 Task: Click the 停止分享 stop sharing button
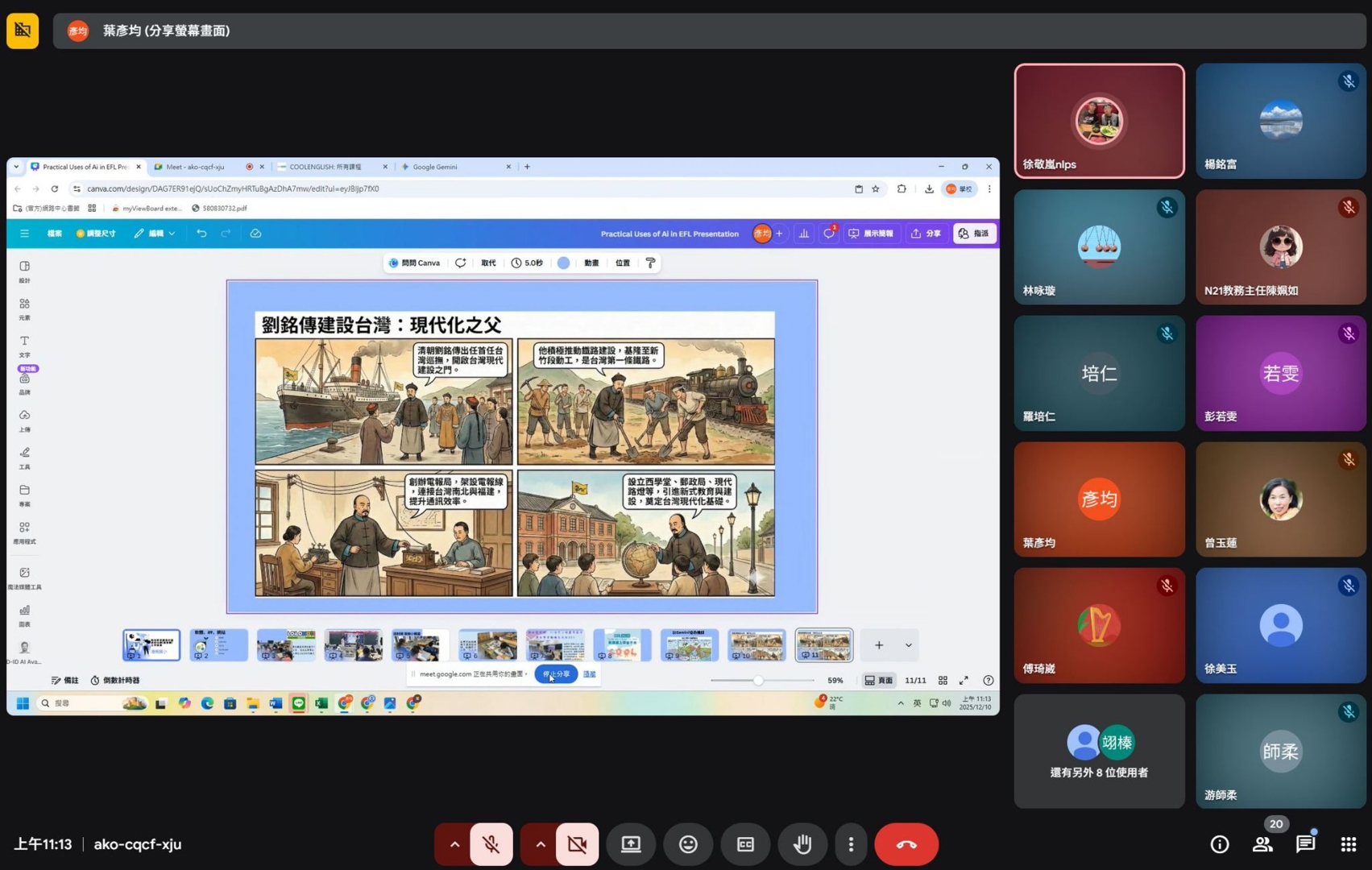556,674
